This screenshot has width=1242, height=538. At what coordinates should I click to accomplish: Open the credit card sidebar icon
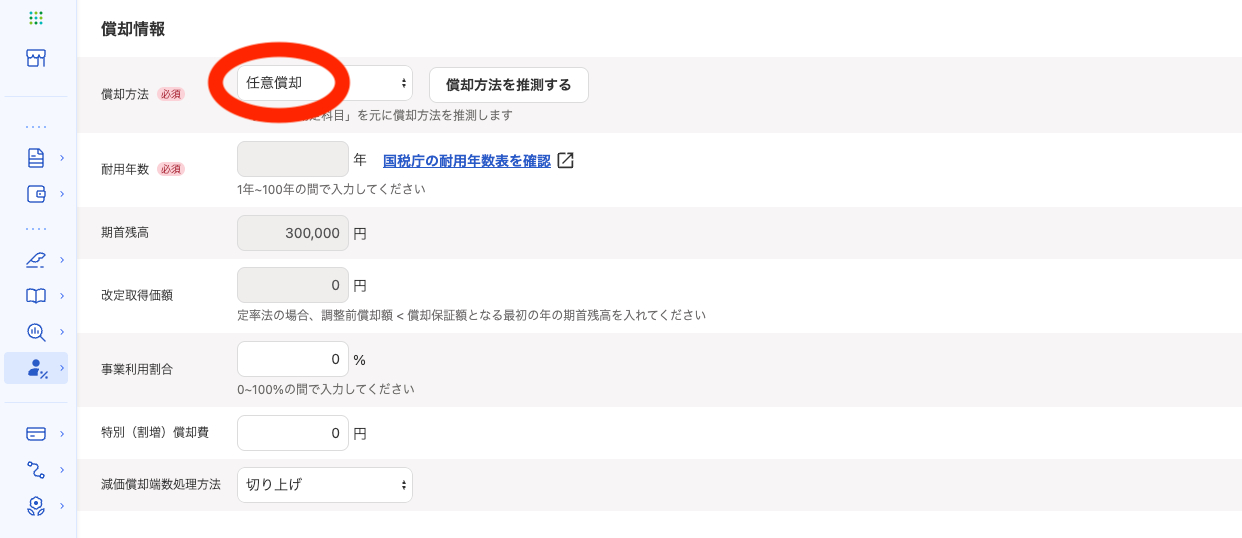(x=36, y=434)
